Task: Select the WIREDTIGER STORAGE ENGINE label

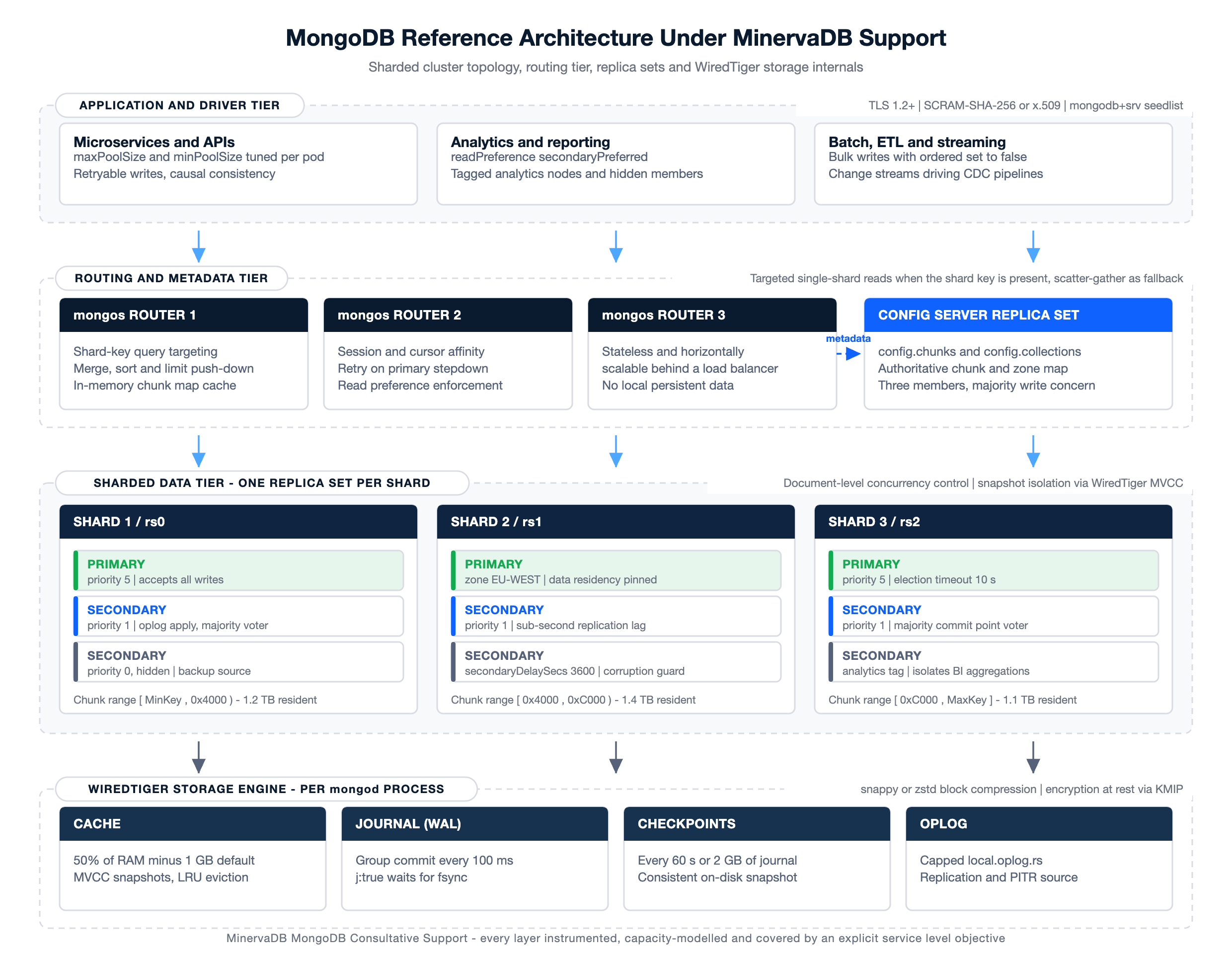Action: [266, 789]
